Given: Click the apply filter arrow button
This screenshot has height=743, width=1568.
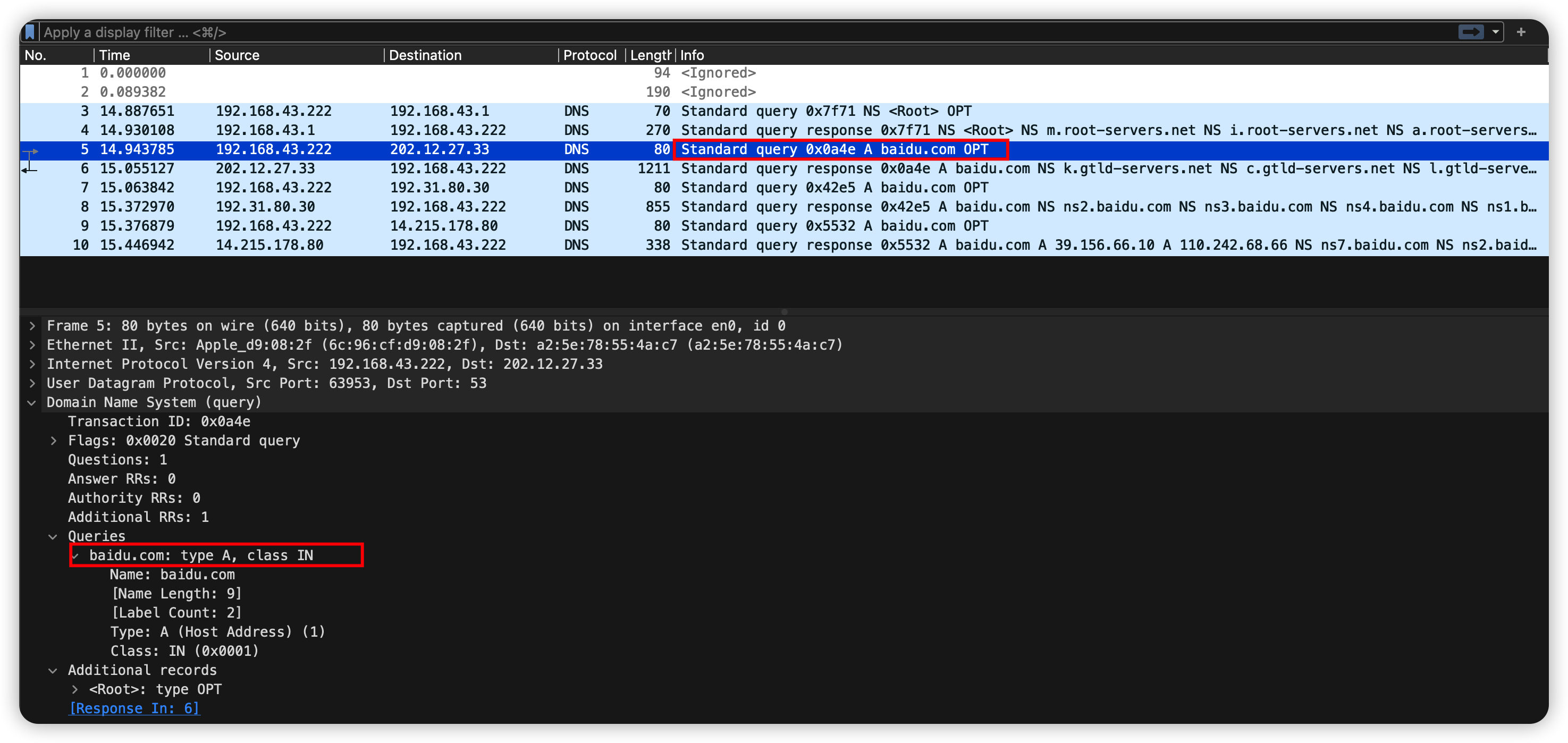Looking at the screenshot, I should pyautogui.click(x=1471, y=32).
